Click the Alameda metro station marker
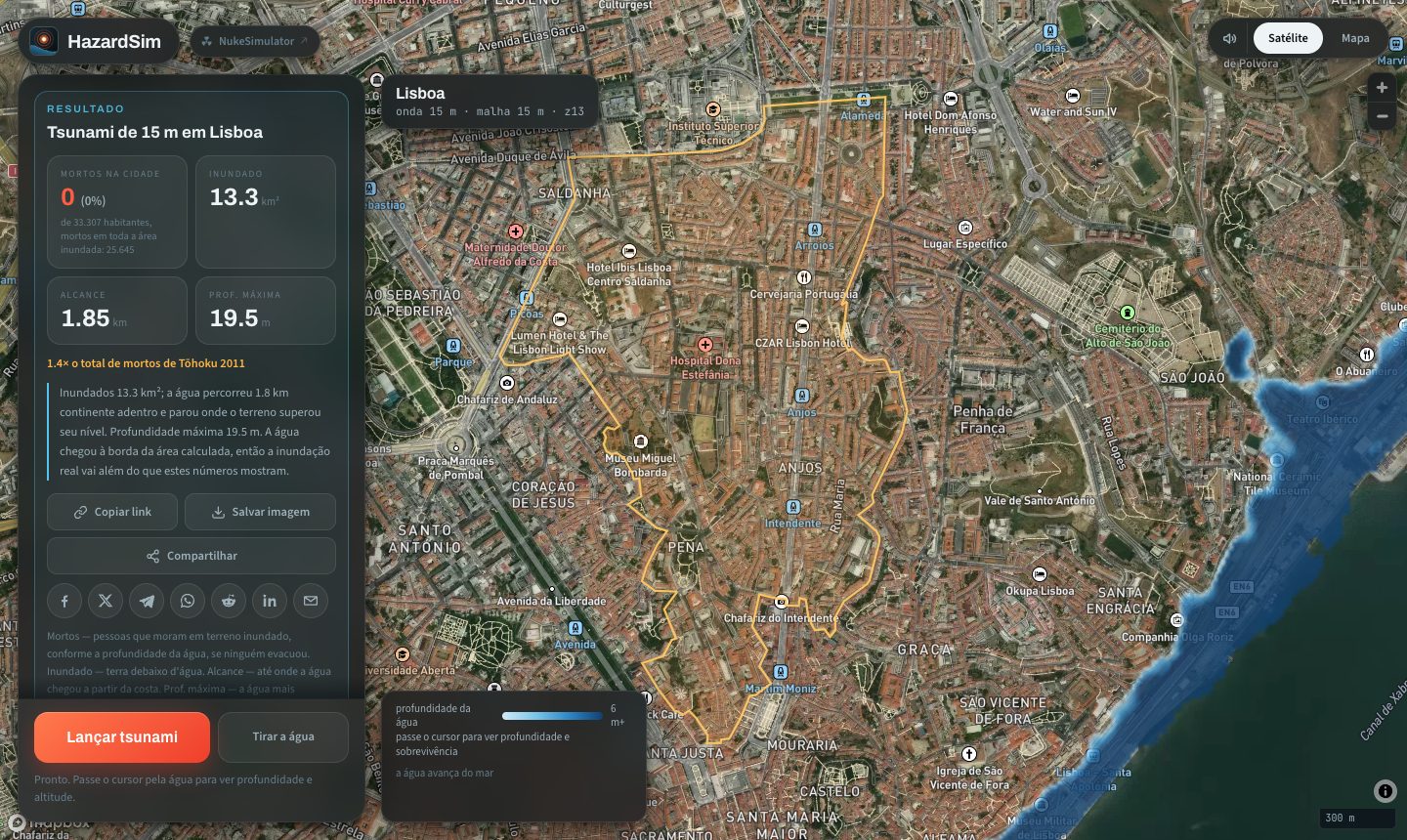 864,100
